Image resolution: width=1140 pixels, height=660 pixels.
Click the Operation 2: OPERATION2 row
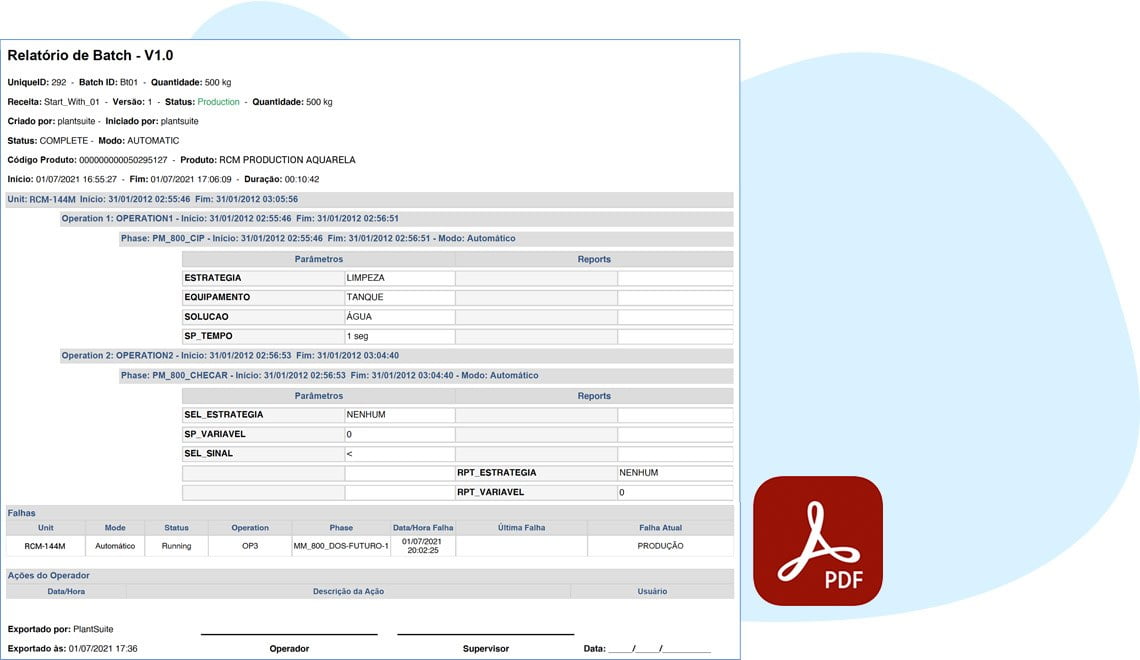pyautogui.click(x=397, y=355)
